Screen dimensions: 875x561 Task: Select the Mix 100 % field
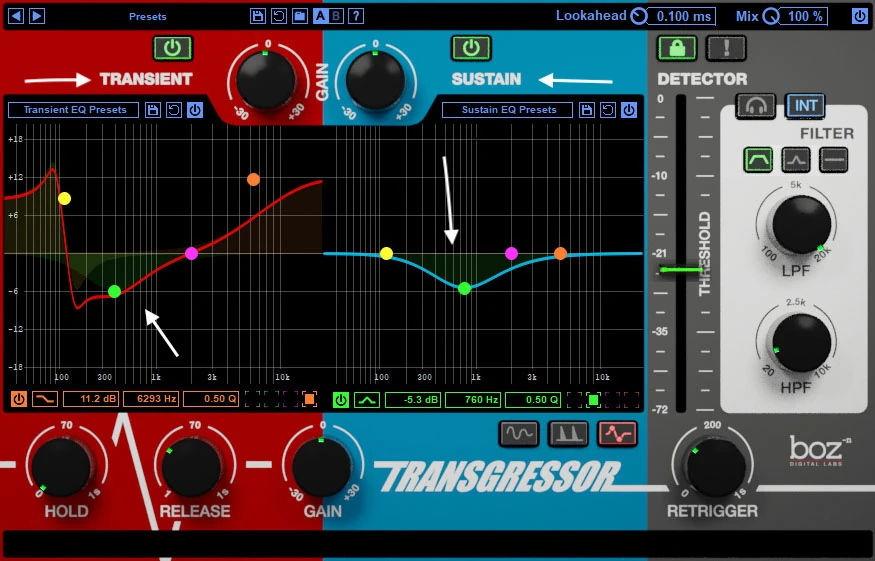pos(804,16)
